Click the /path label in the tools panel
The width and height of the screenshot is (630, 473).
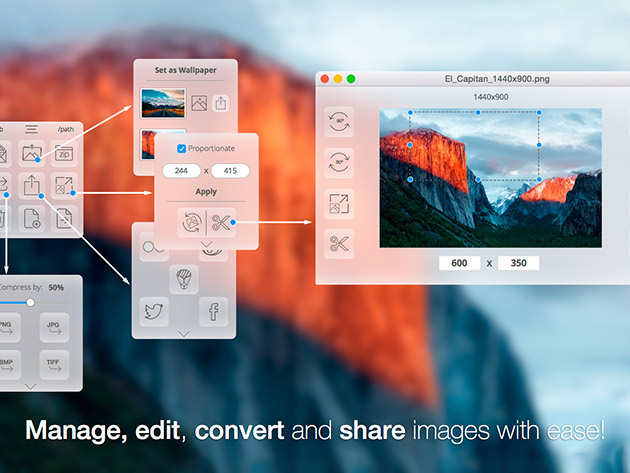point(65,129)
